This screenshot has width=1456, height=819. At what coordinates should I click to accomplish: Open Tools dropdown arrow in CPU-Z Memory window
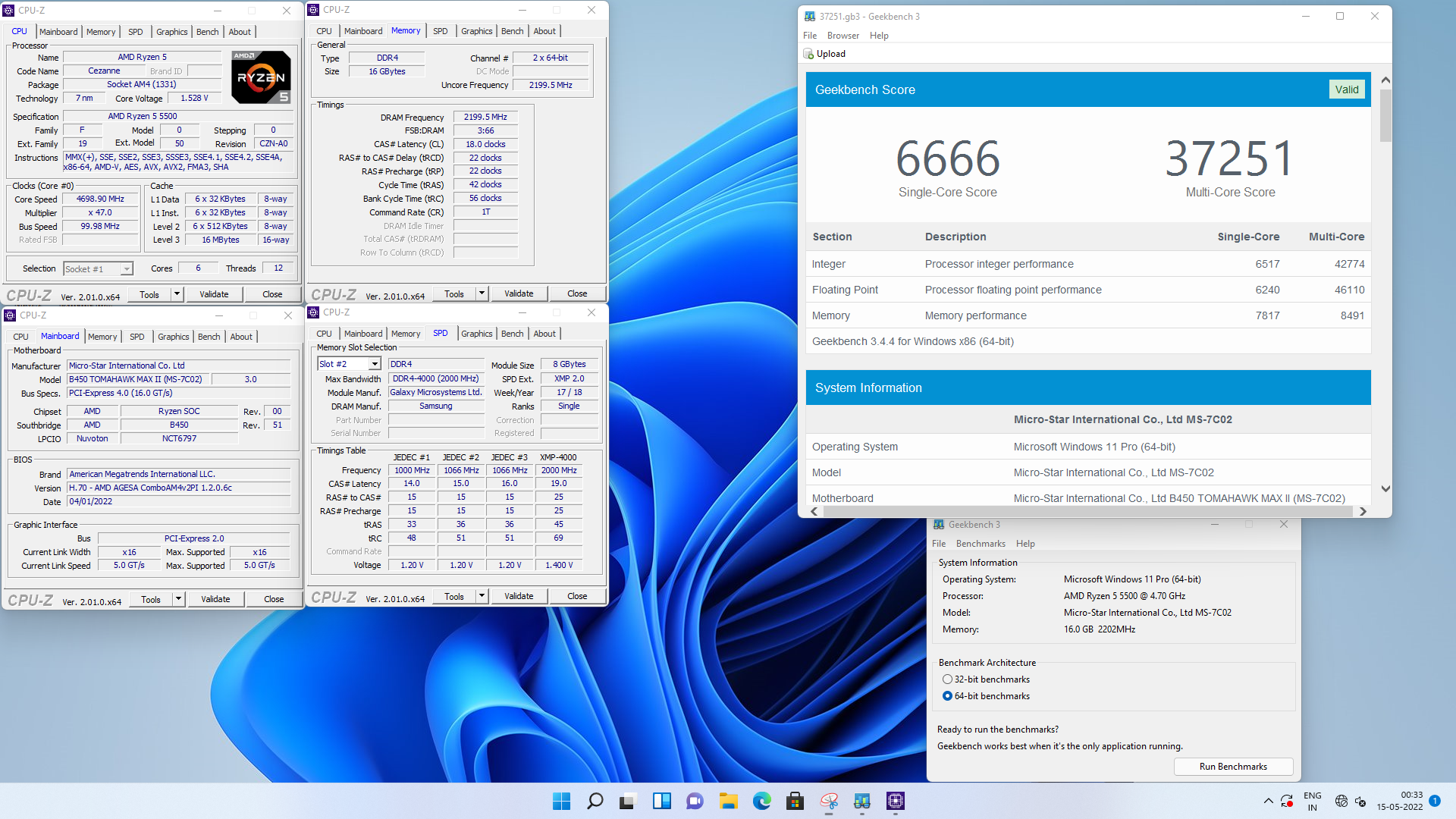(x=482, y=293)
